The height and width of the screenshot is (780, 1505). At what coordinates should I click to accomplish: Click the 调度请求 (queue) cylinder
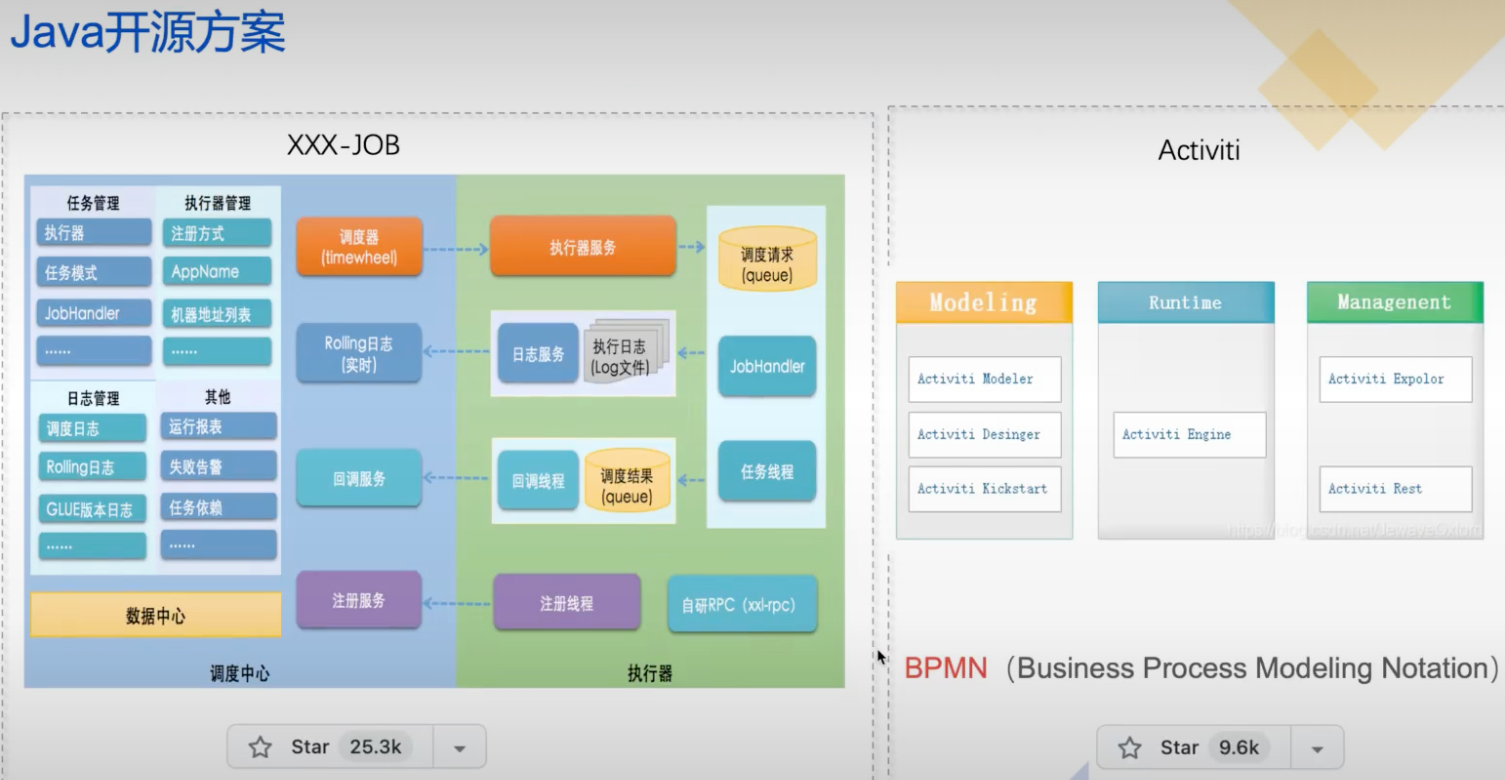(x=767, y=259)
